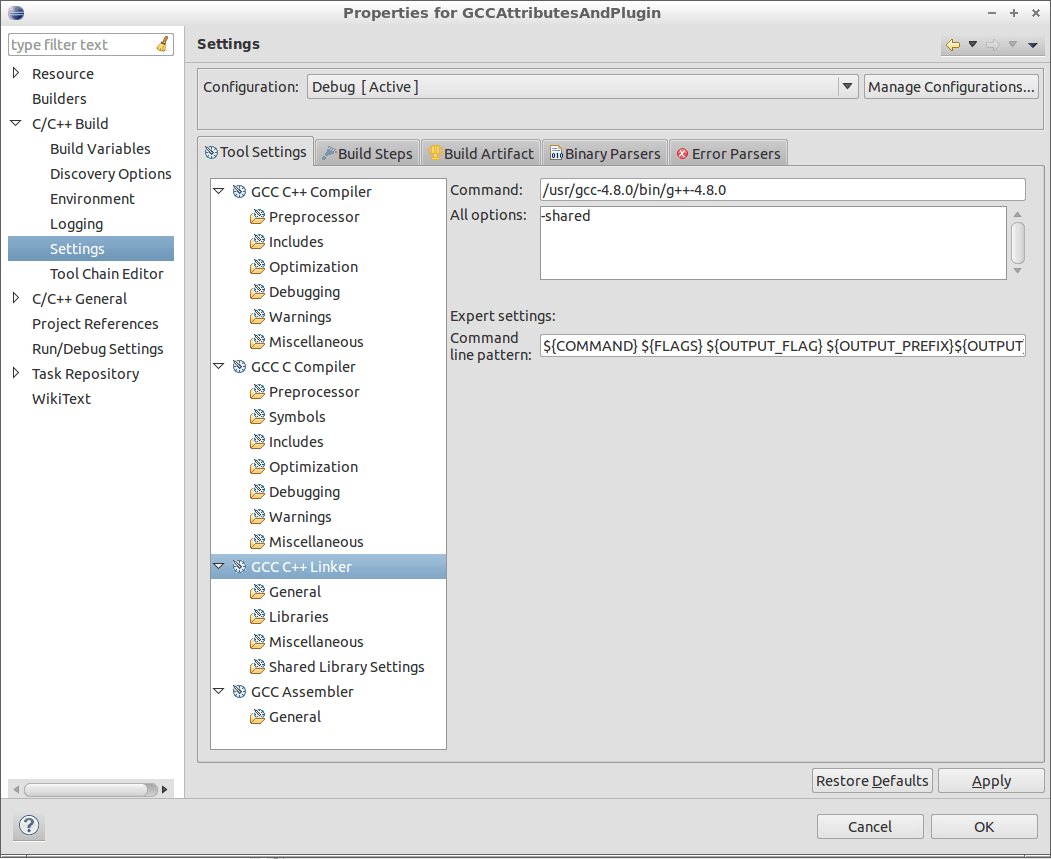Click the GCC C++ Compiler tool icon
This screenshot has width=1051, height=859.
pyautogui.click(x=239, y=192)
